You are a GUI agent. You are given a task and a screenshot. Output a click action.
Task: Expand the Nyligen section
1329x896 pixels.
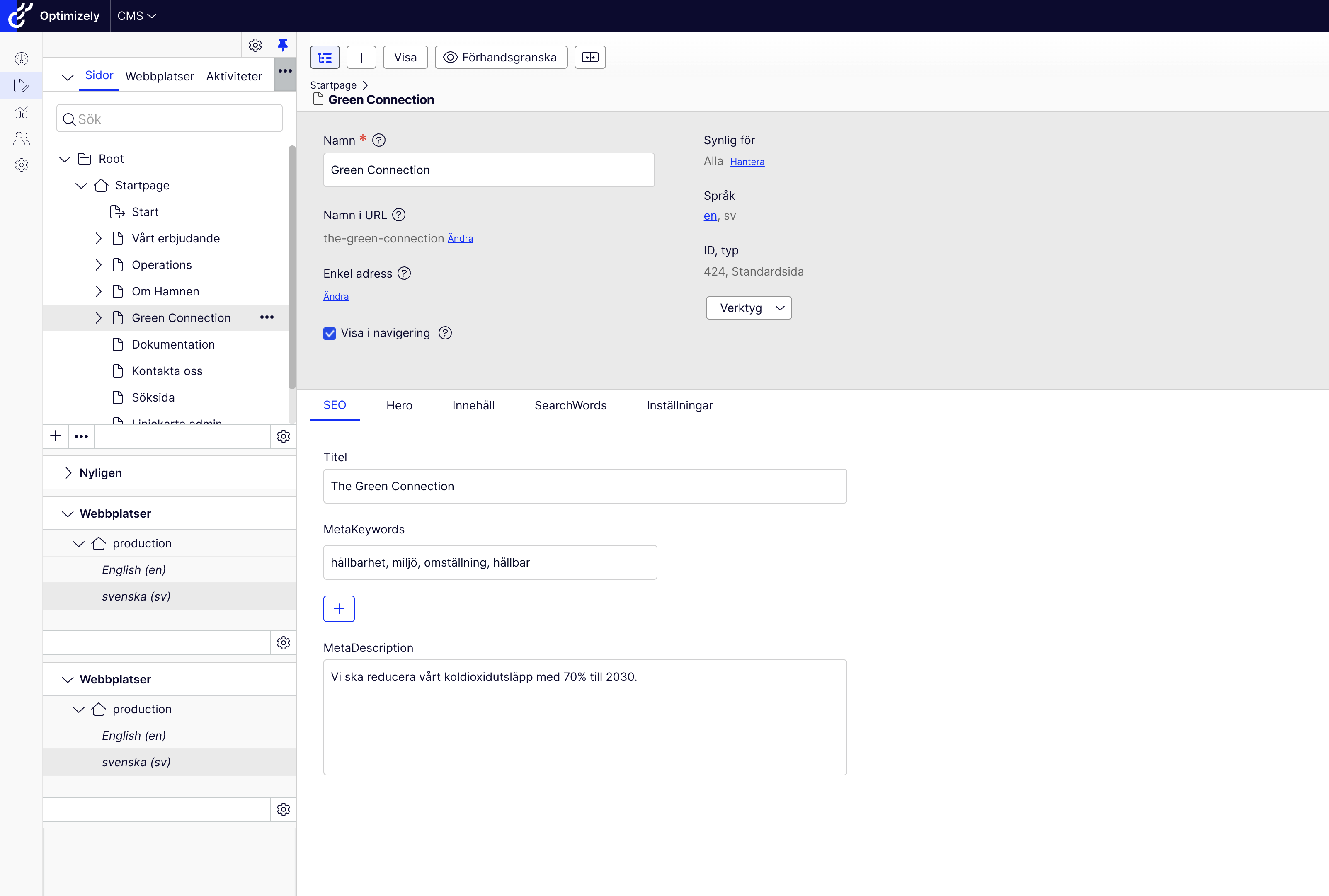tap(68, 472)
